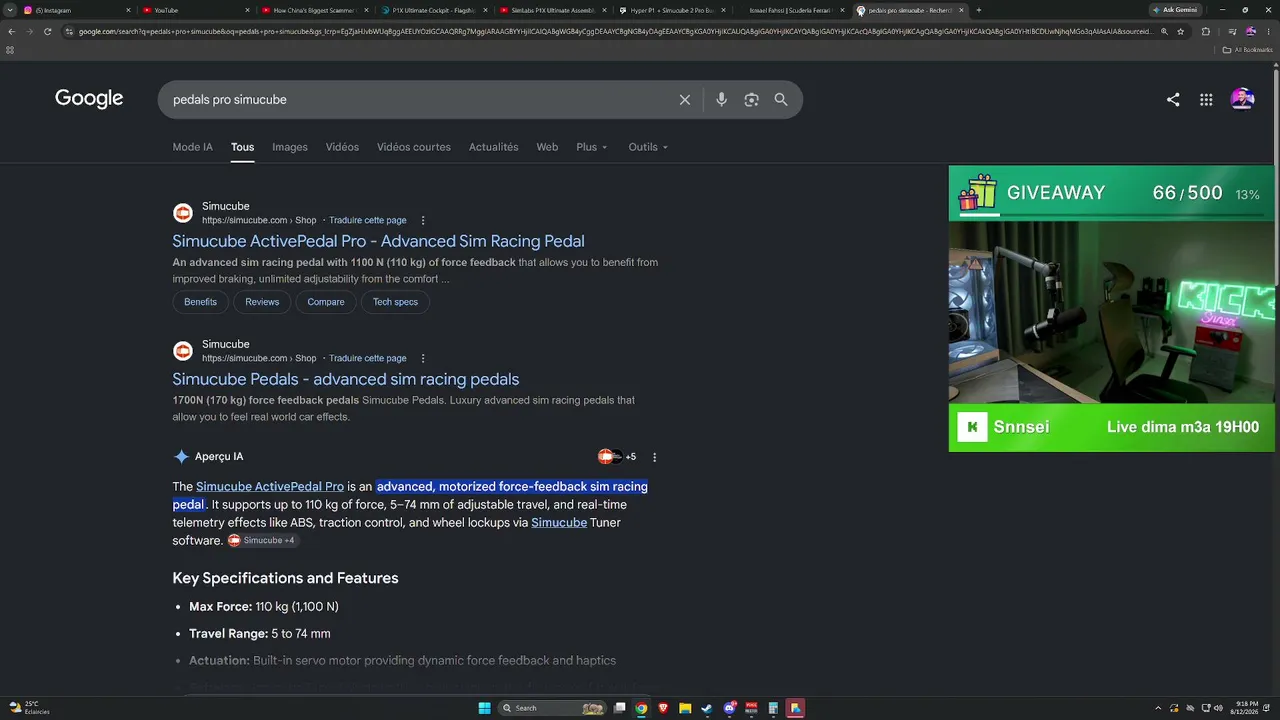Screen dimensions: 1280x720
Task: Reload the page in Chrome
Action: tap(48, 31)
